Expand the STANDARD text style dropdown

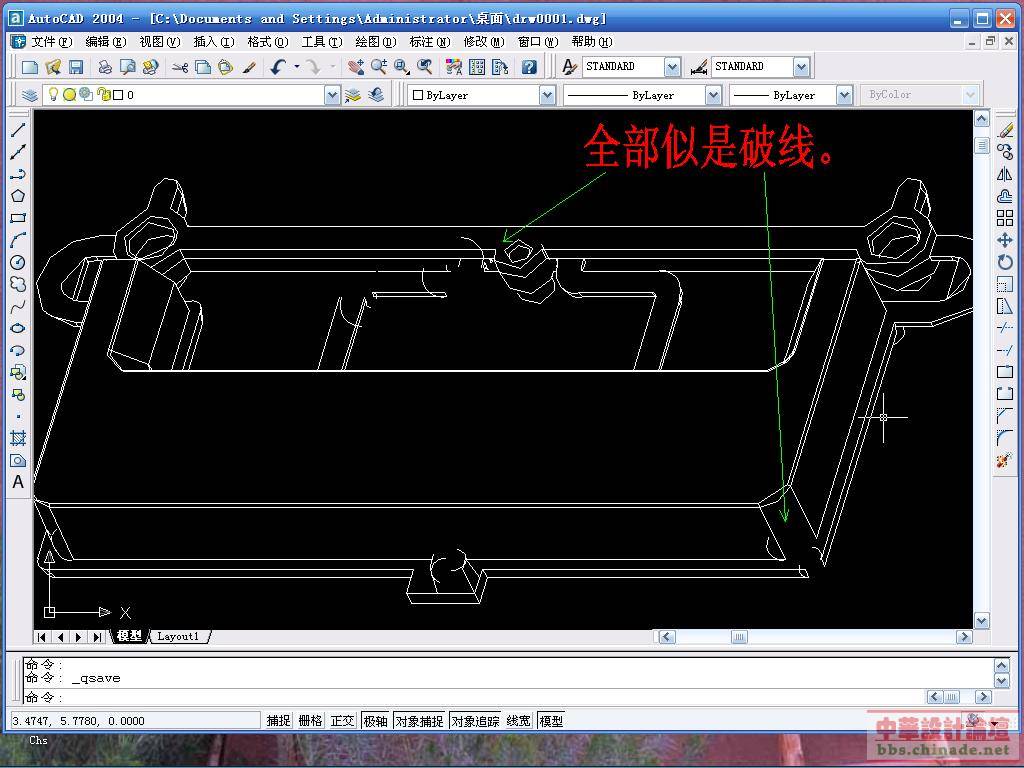click(672, 67)
